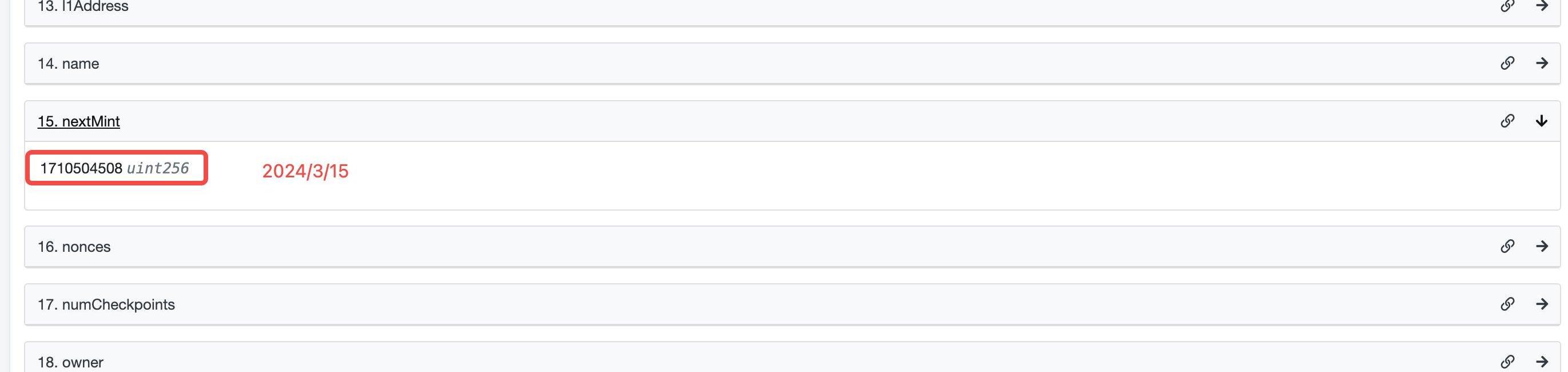Copy permalink icon for nextMint row
Image resolution: width=1568 pixels, height=372 pixels.
1507,121
